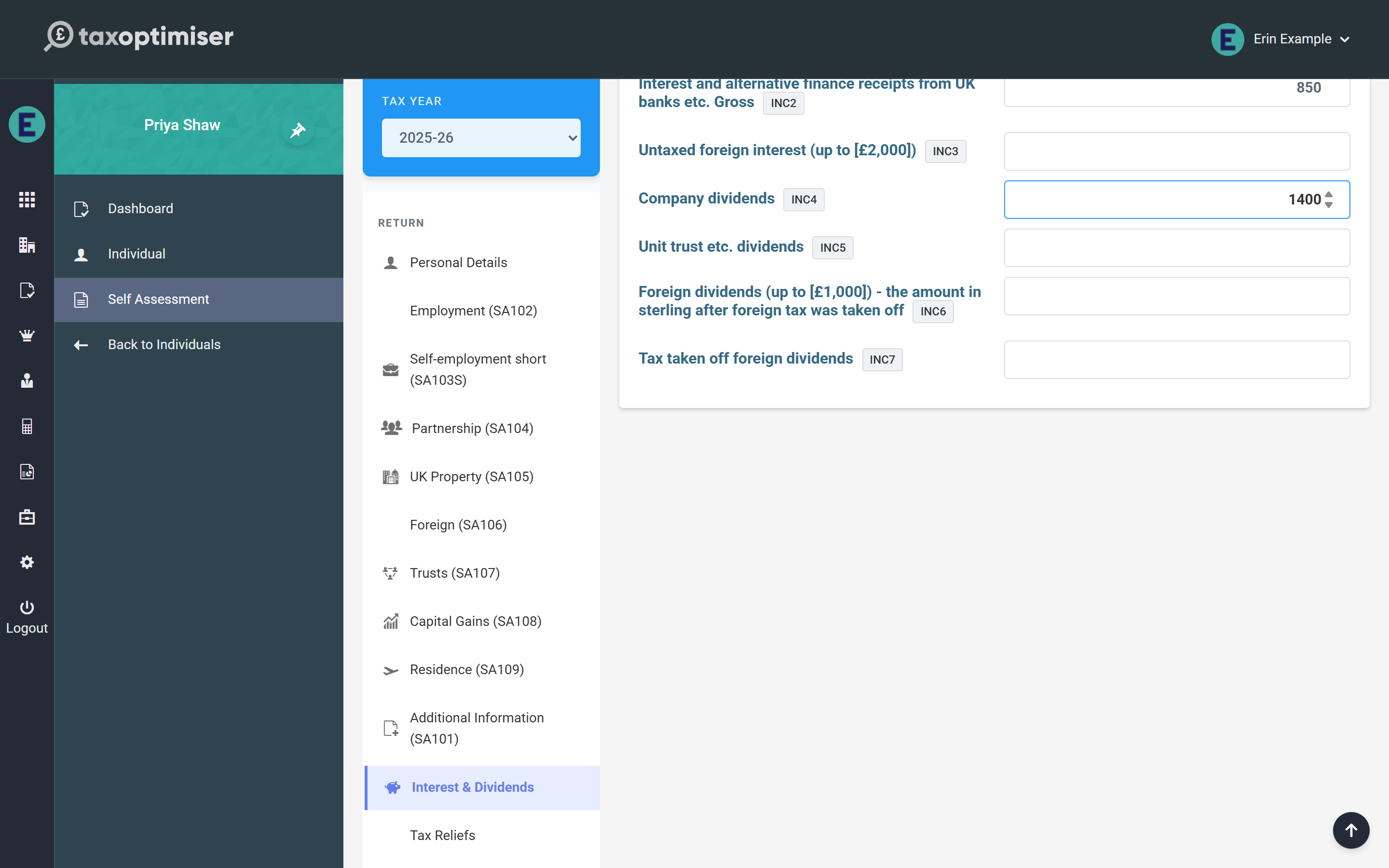The image size is (1389, 868).
Task: Click the person-with-tie icon in the rail
Action: 27,381
